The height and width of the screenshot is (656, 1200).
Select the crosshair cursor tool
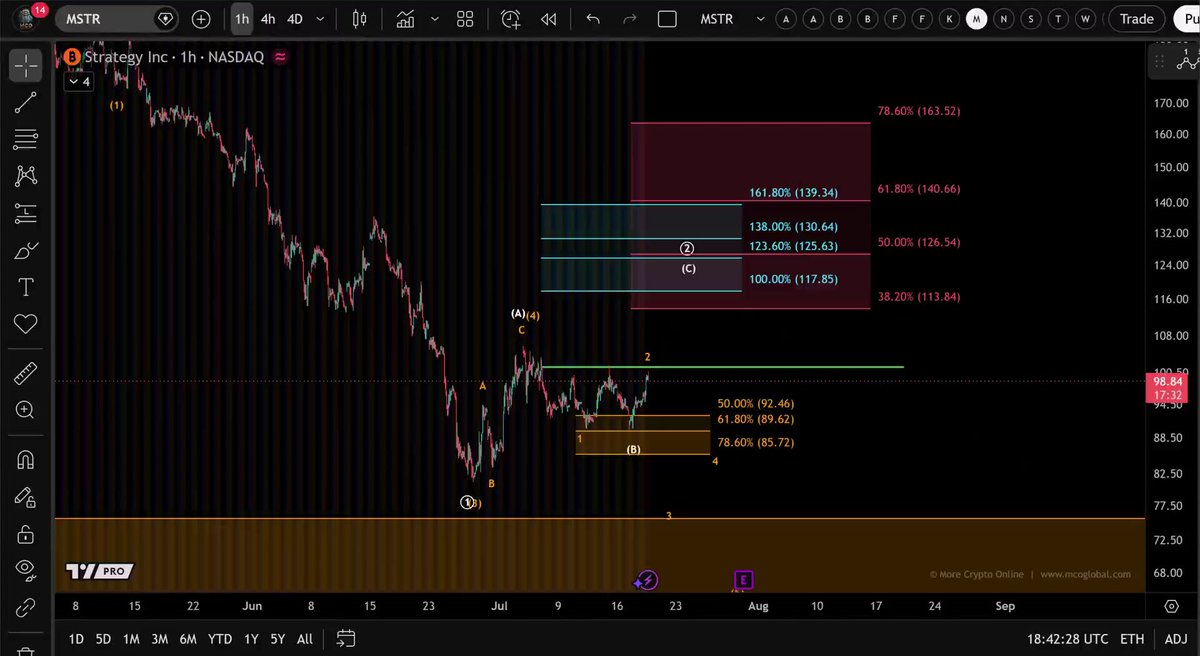click(x=26, y=66)
